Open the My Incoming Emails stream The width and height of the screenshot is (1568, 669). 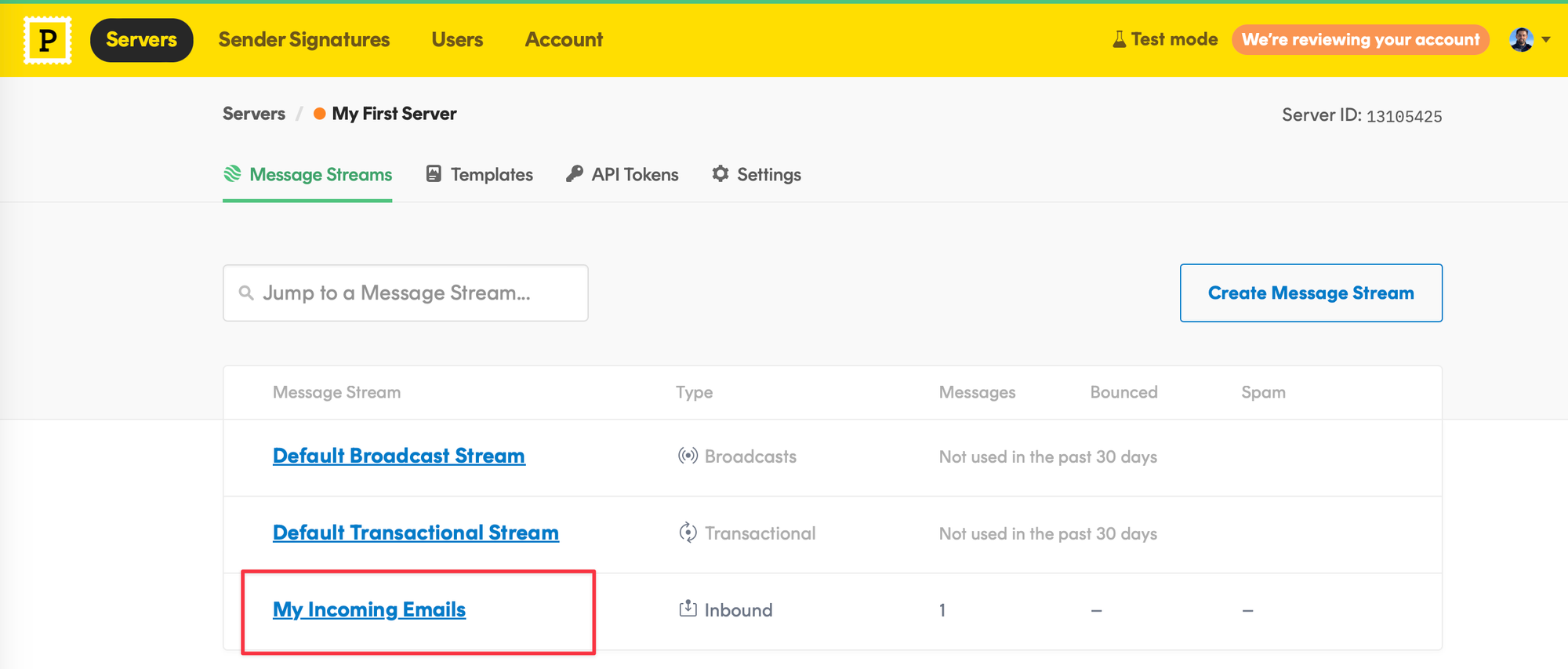pos(368,609)
